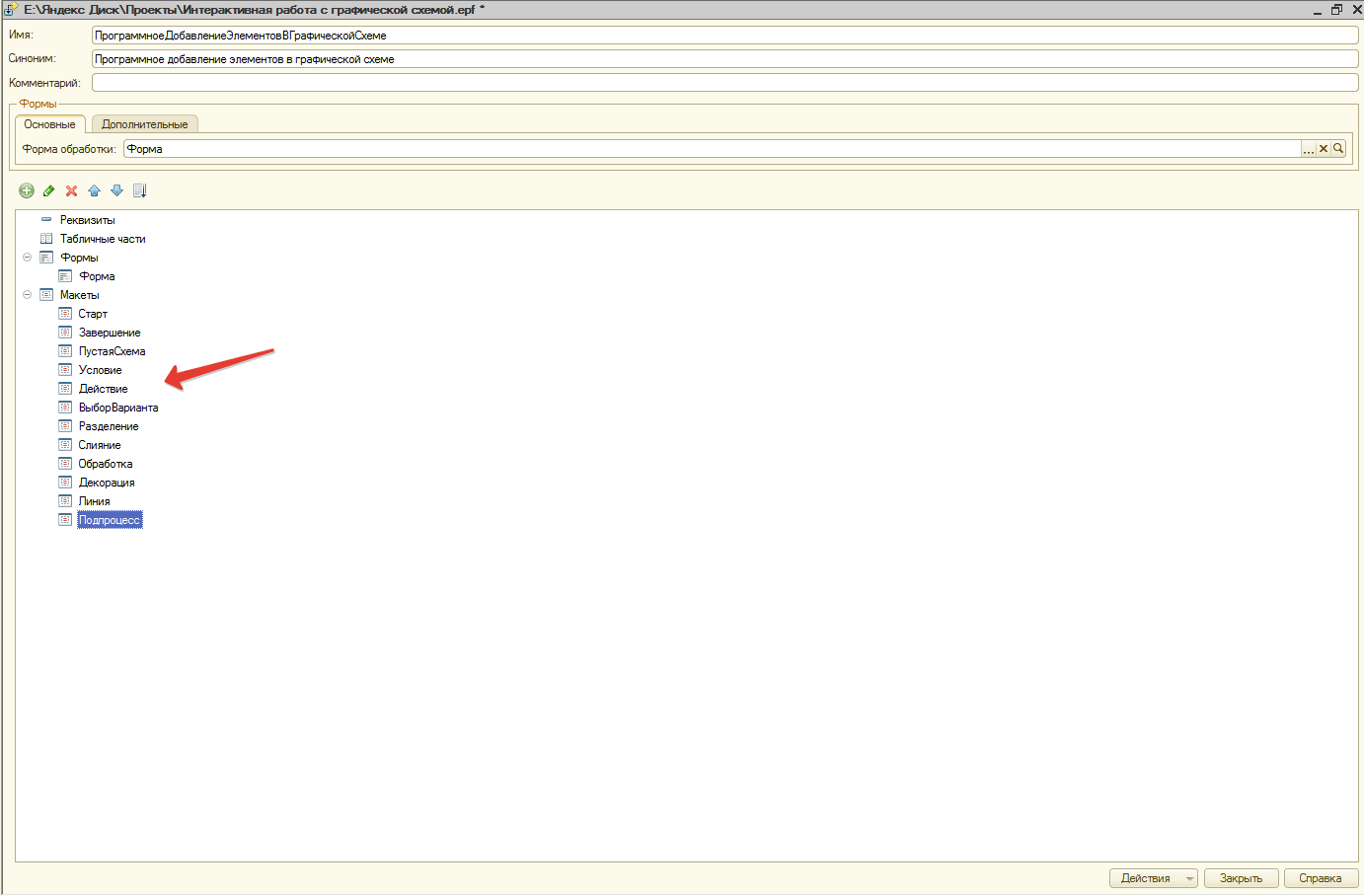This screenshot has height=896, width=1364.
Task: Click the green Add element icon
Action: pos(27,190)
